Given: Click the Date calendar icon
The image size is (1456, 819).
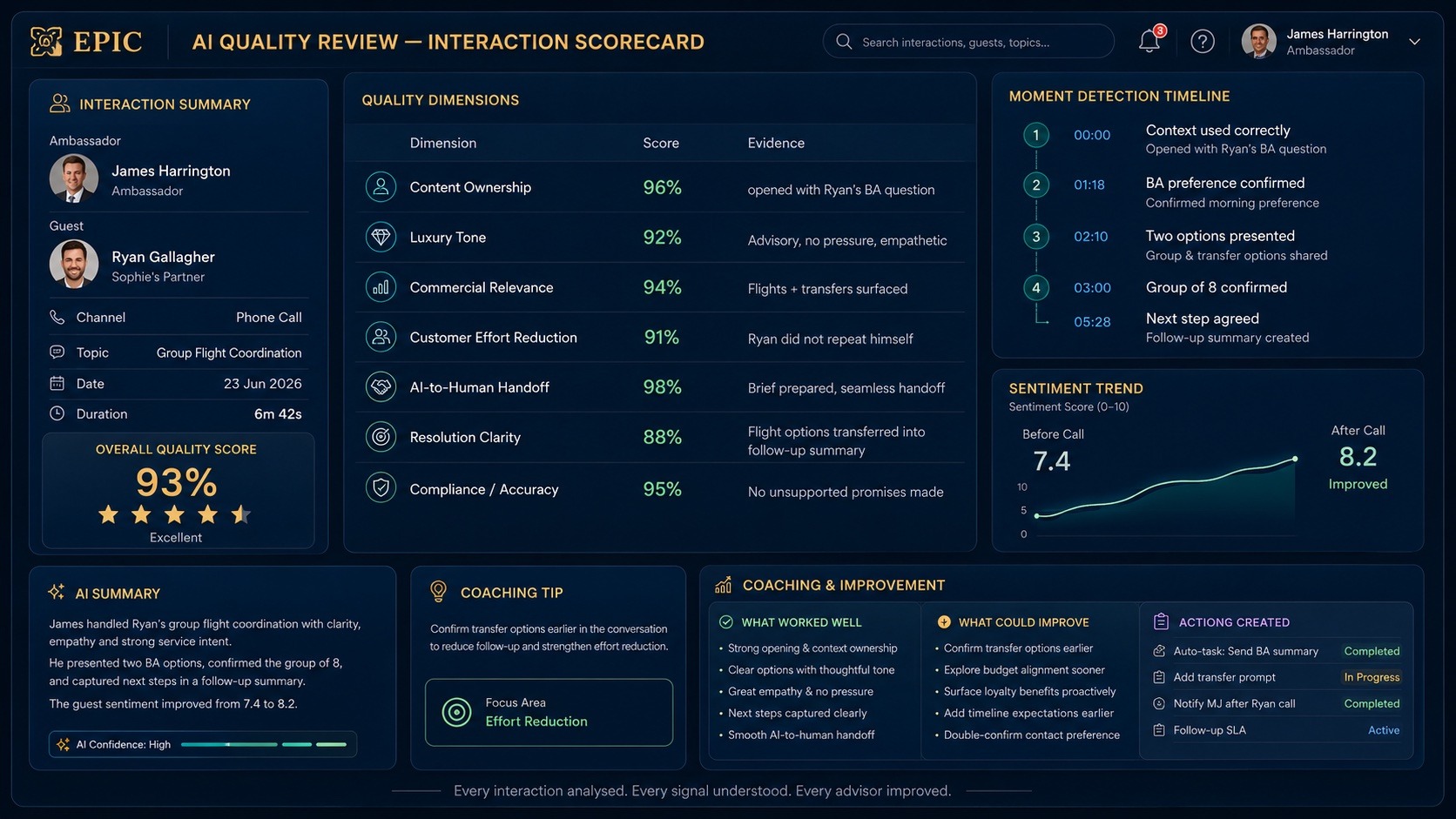Looking at the screenshot, I should coord(57,384).
